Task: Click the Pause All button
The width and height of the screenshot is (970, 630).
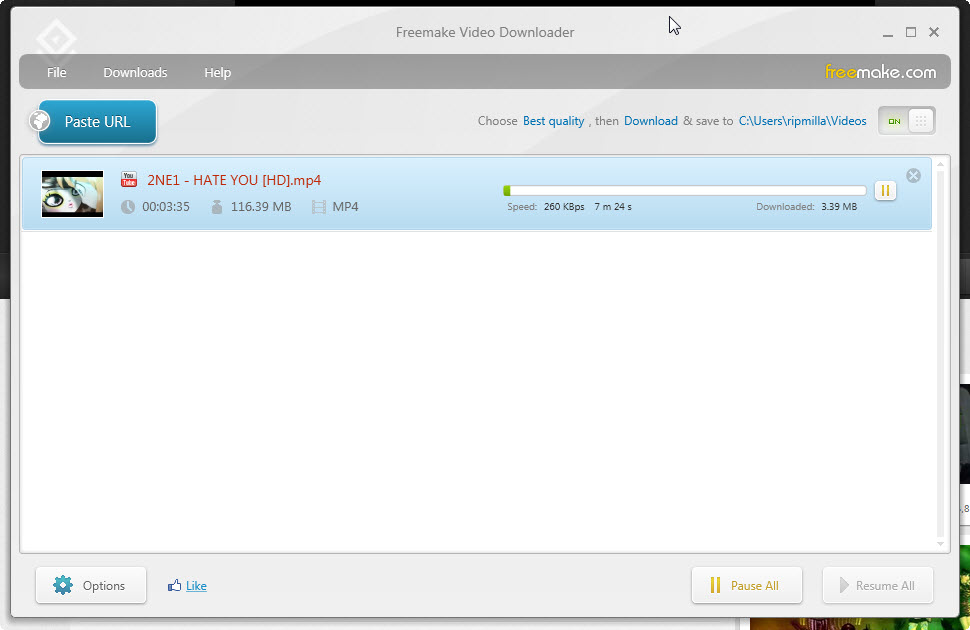Action: (x=747, y=585)
